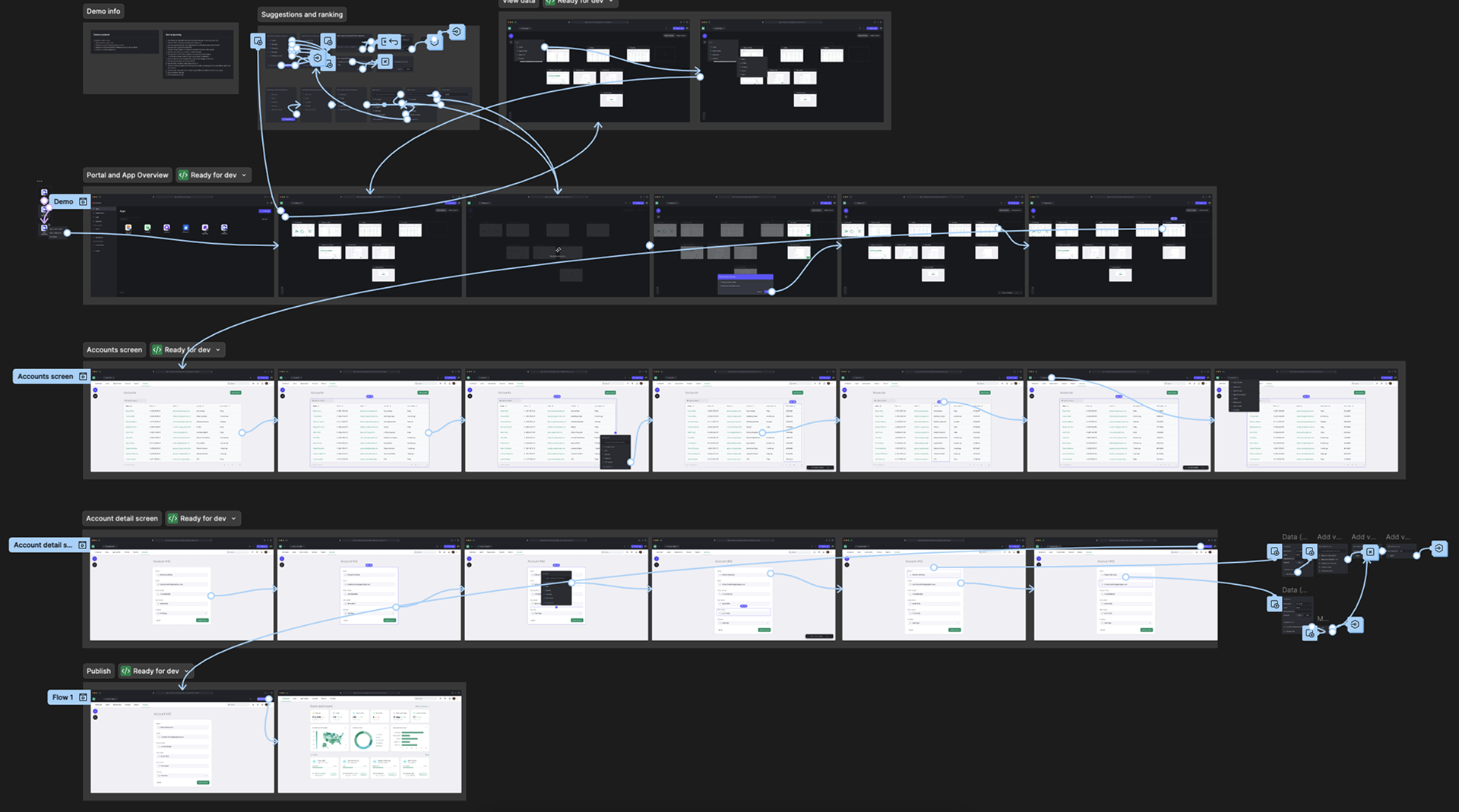Click green code icon beside Accounts screen title
Screen dimensions: 1459x812
point(157,350)
